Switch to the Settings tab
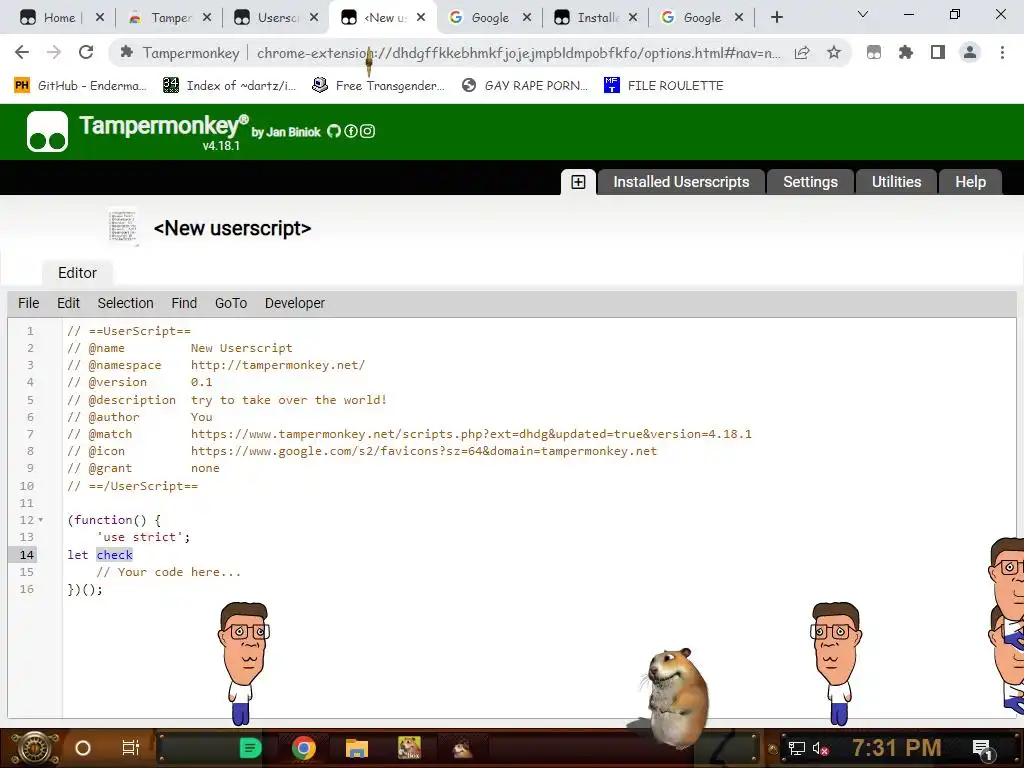Image resolution: width=1024 pixels, height=768 pixels. click(x=810, y=182)
